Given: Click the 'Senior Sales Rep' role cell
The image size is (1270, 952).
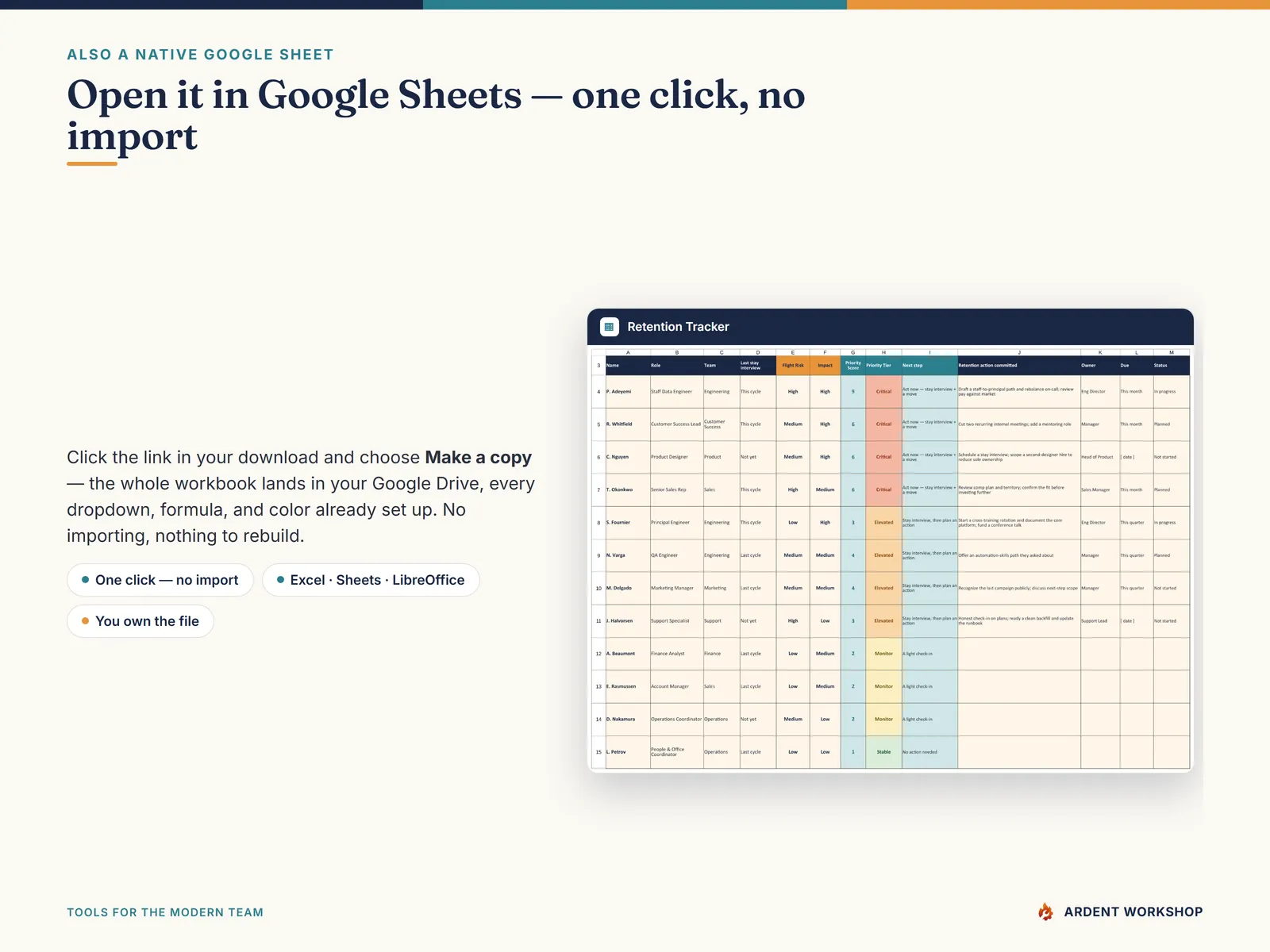Looking at the screenshot, I should pyautogui.click(x=677, y=490).
